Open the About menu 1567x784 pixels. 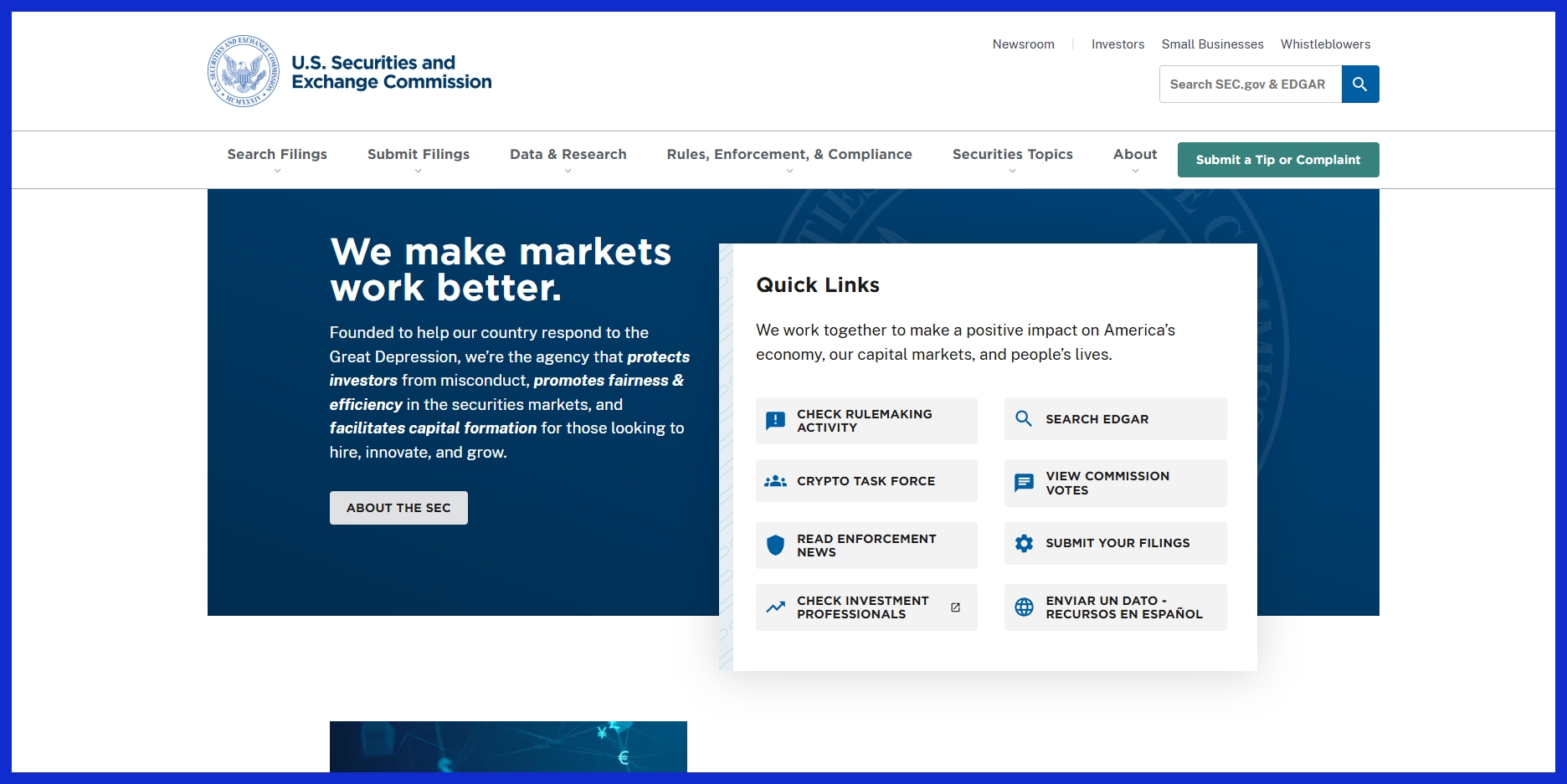(1135, 154)
